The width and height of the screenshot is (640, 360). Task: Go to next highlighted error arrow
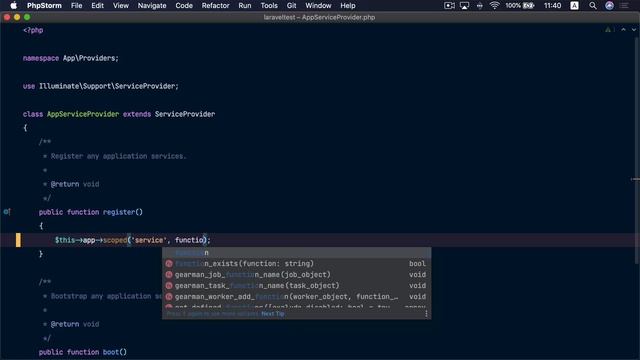[633, 30]
